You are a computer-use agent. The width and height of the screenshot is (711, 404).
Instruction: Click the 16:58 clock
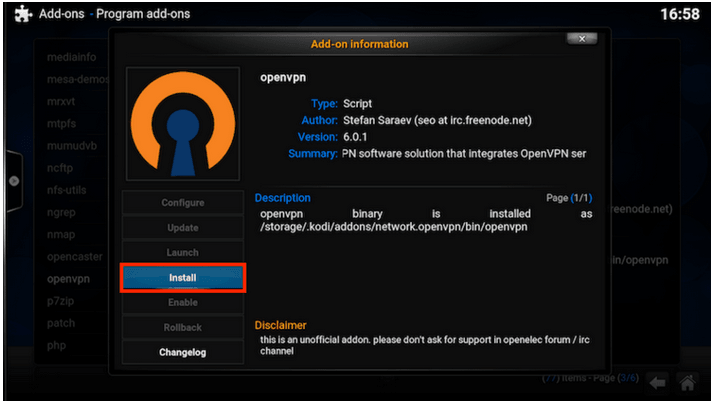point(680,14)
